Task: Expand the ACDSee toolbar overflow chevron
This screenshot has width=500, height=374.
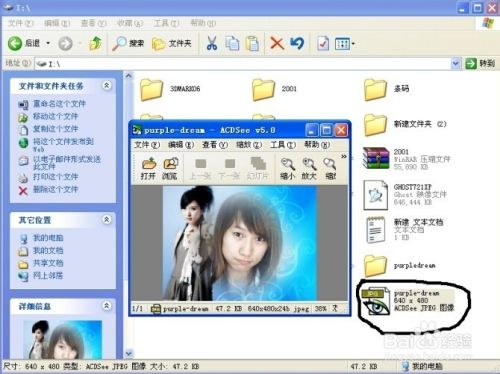Action: pos(344,156)
